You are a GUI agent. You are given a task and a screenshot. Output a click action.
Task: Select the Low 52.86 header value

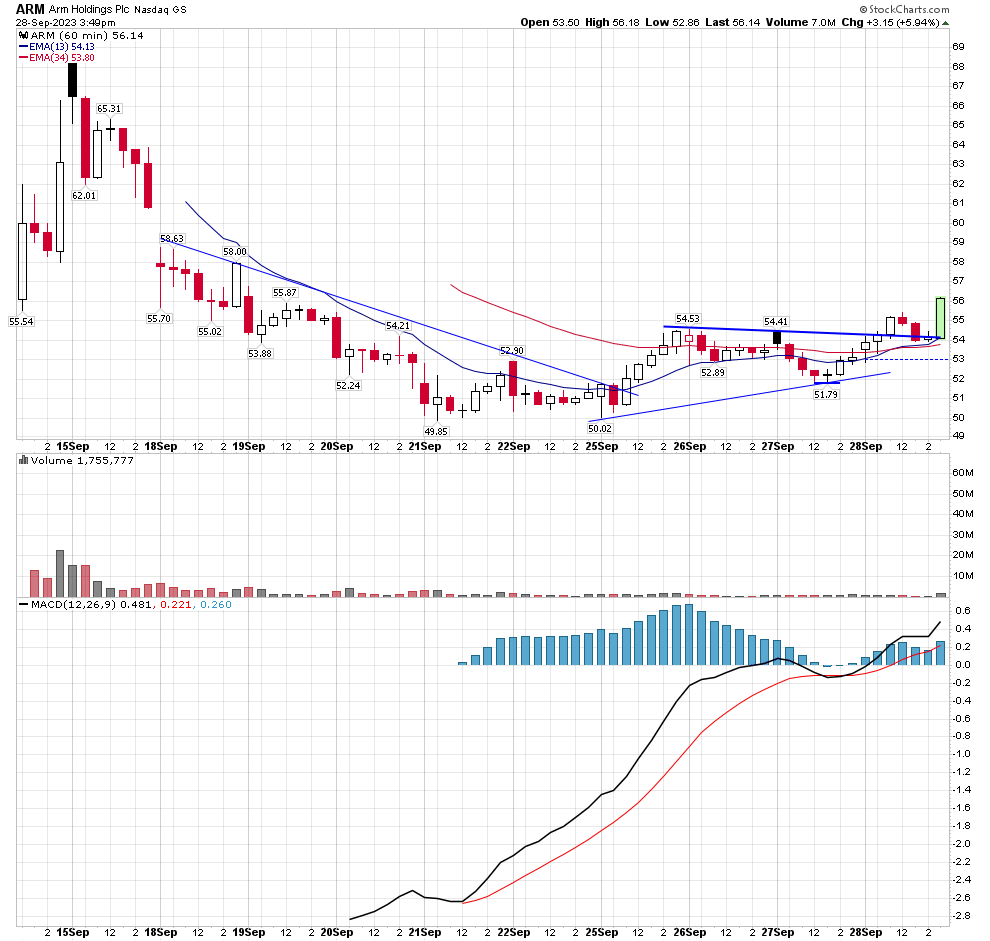click(672, 23)
